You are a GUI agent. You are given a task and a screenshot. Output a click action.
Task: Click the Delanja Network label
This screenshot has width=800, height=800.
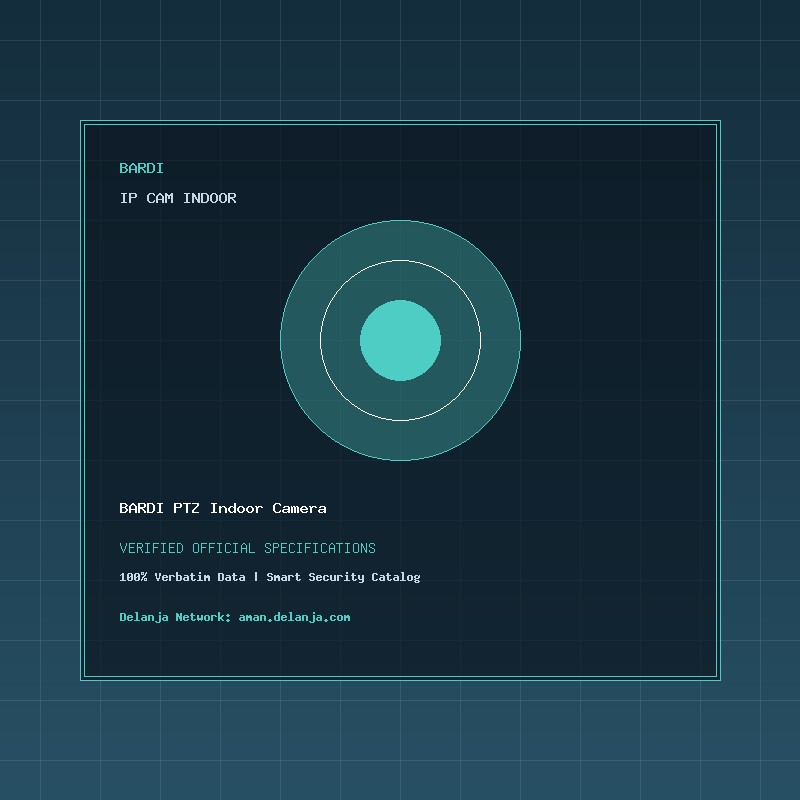point(175,617)
